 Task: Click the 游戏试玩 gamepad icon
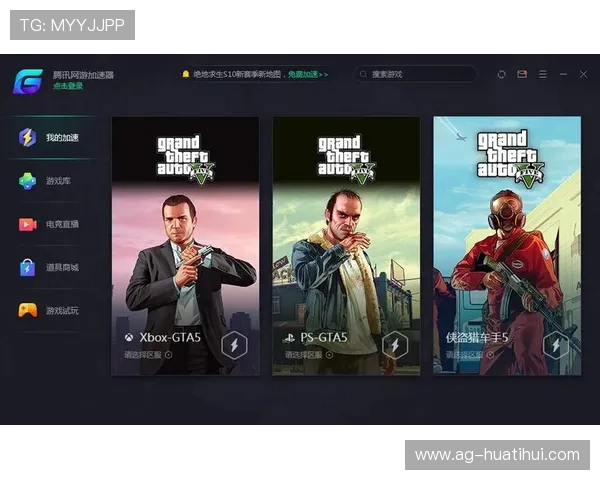coord(28,310)
